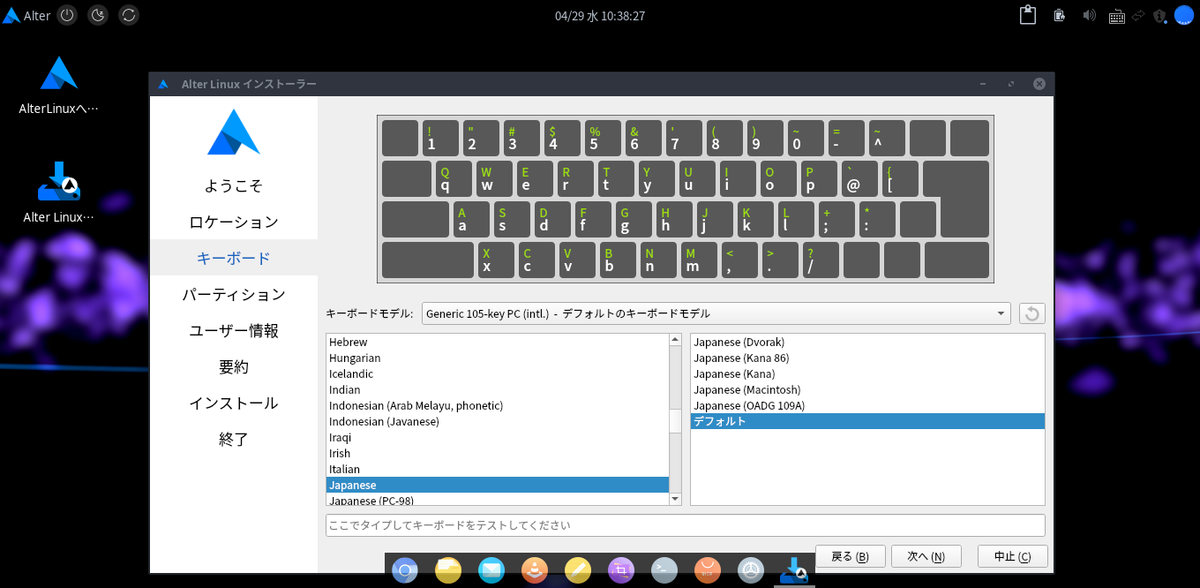Launch Chromium browser from the dock
1200x588 pixels.
pyautogui.click(x=404, y=571)
